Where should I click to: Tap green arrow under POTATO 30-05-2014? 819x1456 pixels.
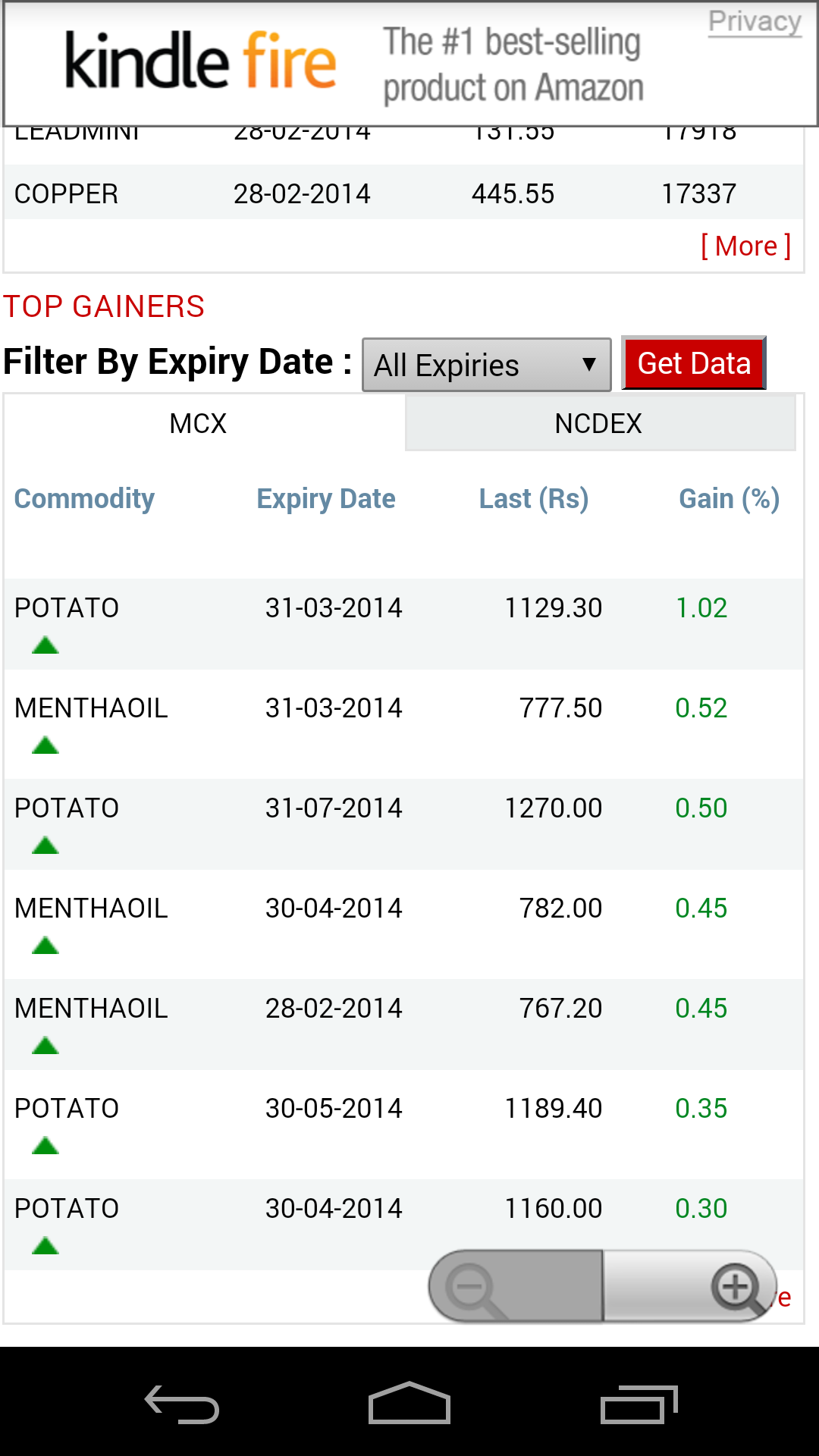[x=45, y=1146]
